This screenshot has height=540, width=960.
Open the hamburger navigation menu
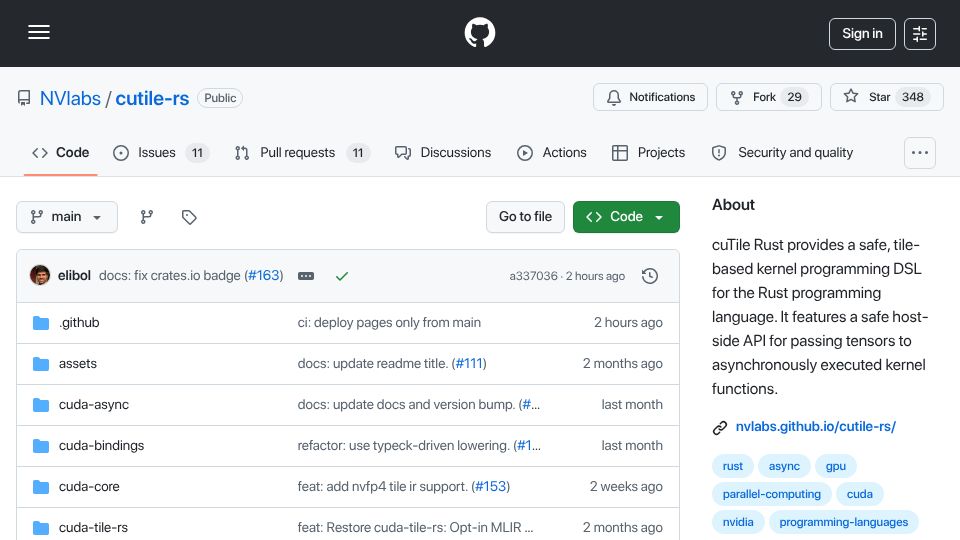click(39, 32)
